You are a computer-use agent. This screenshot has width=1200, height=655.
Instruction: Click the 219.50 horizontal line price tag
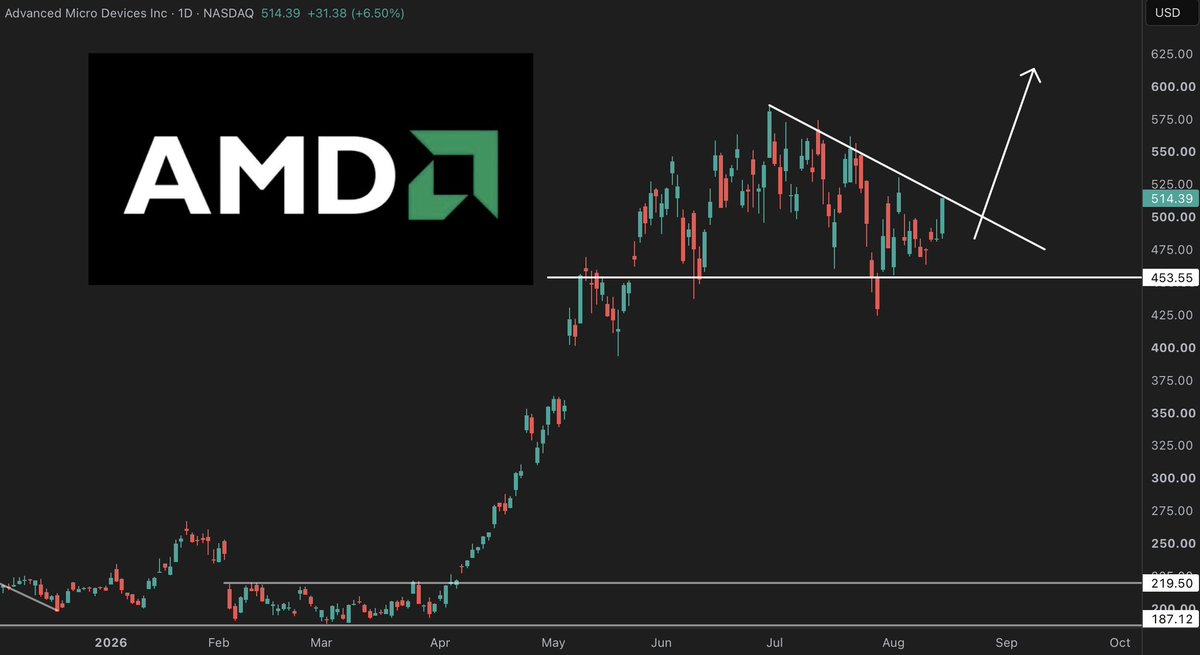pos(1171,582)
